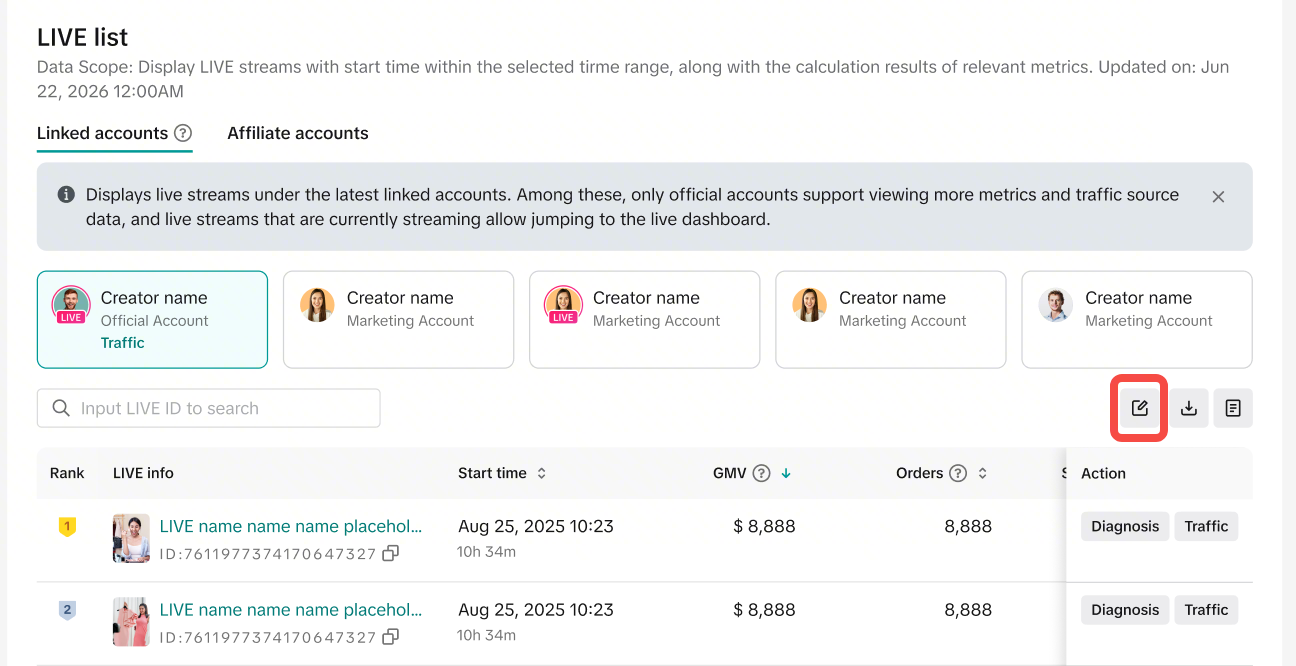The image size is (1296, 666).
Task: Select the last Marketing Account creator card
Action: click(x=1136, y=319)
